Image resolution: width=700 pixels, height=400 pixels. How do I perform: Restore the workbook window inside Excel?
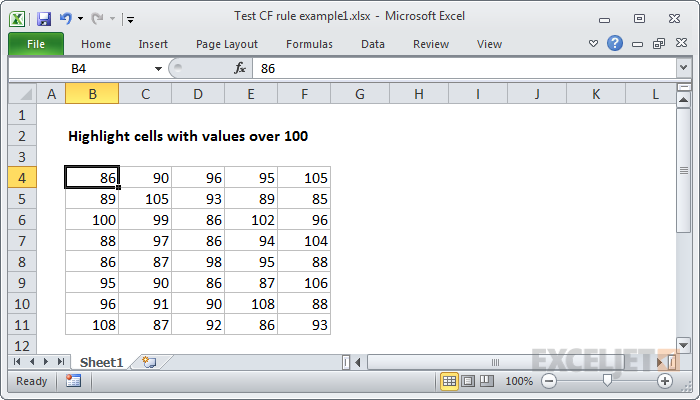click(659, 43)
